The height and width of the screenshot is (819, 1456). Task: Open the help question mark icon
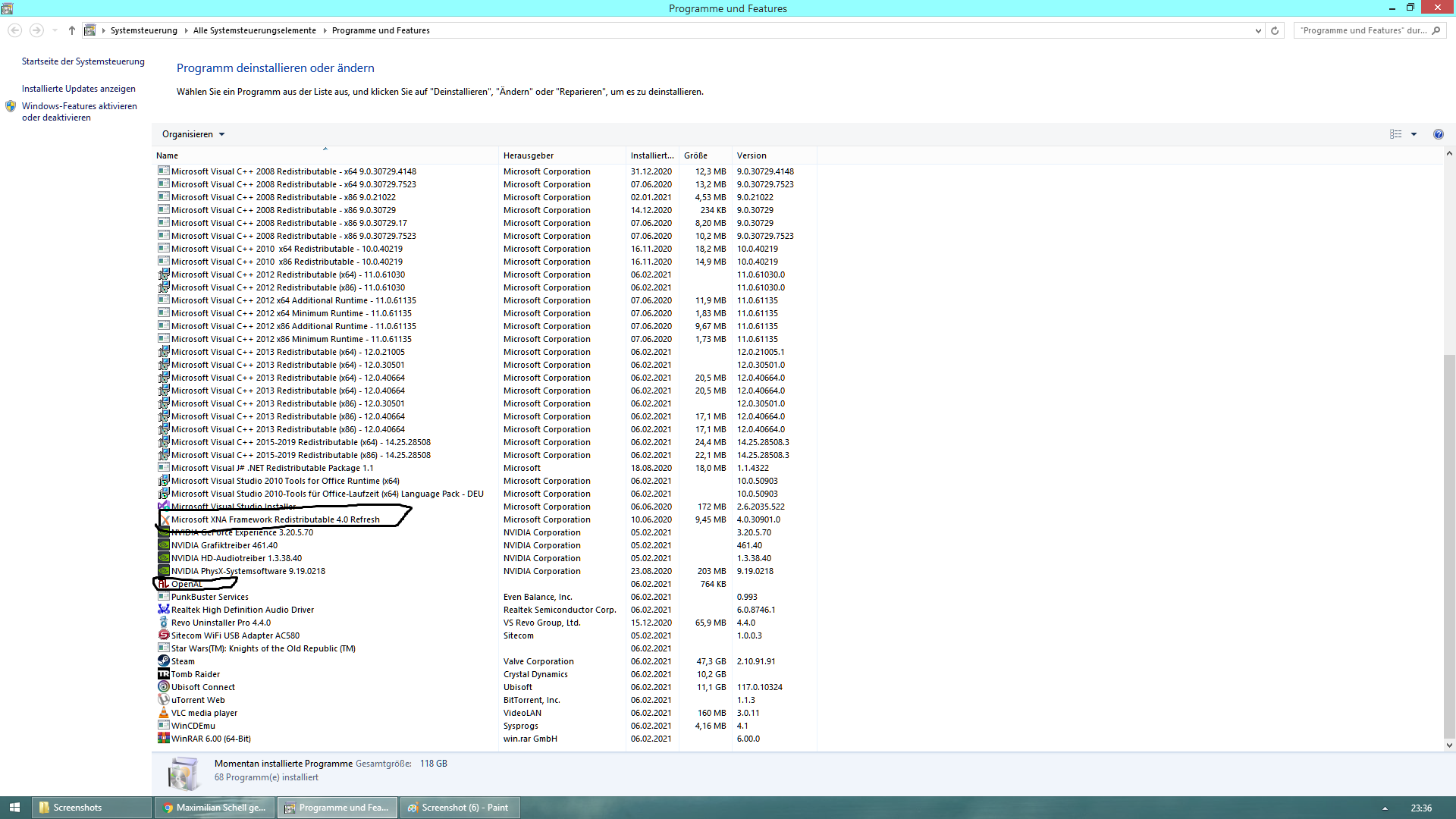point(1438,134)
